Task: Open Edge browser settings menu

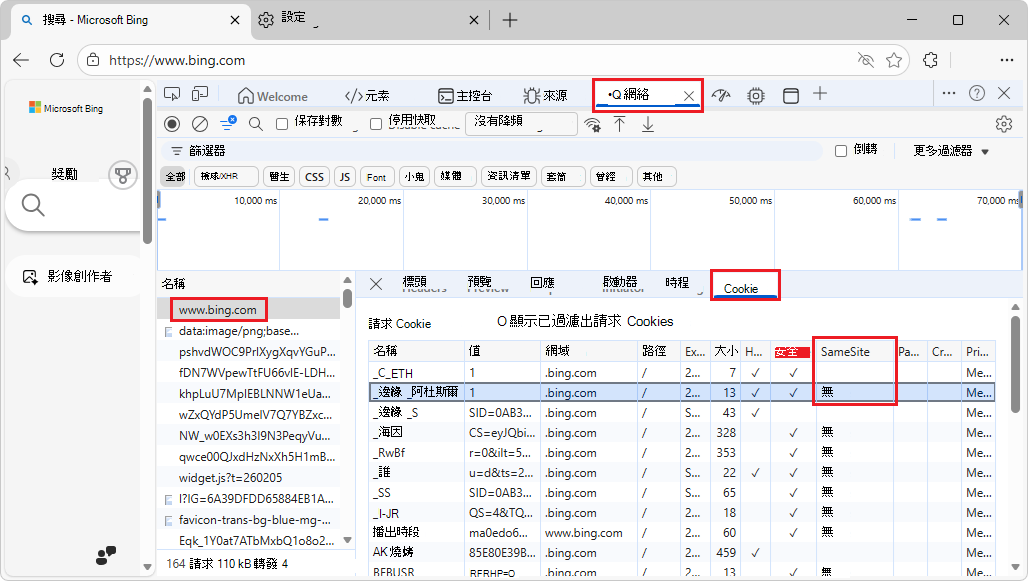Action: (1007, 60)
